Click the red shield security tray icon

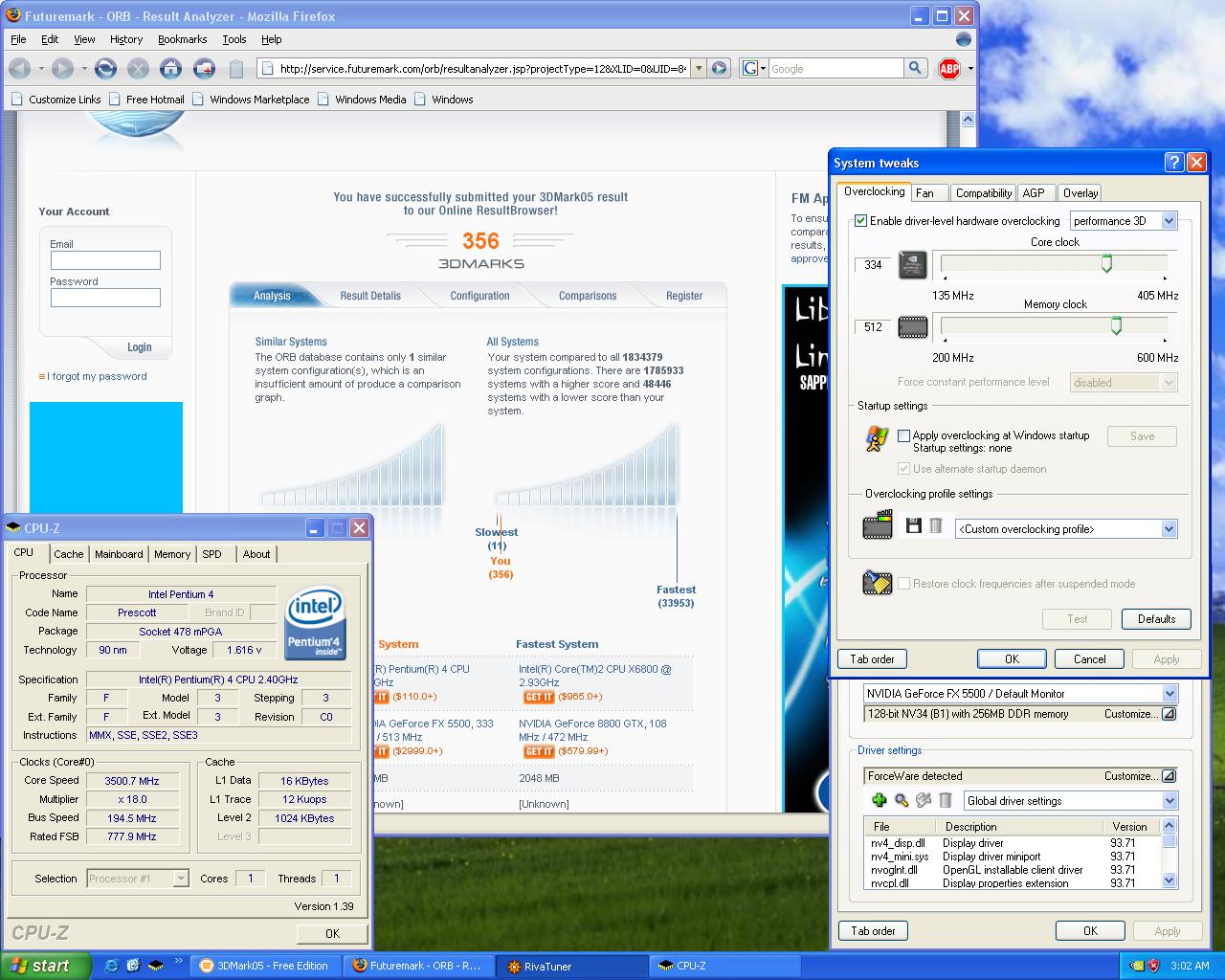pyautogui.click(x=1154, y=966)
